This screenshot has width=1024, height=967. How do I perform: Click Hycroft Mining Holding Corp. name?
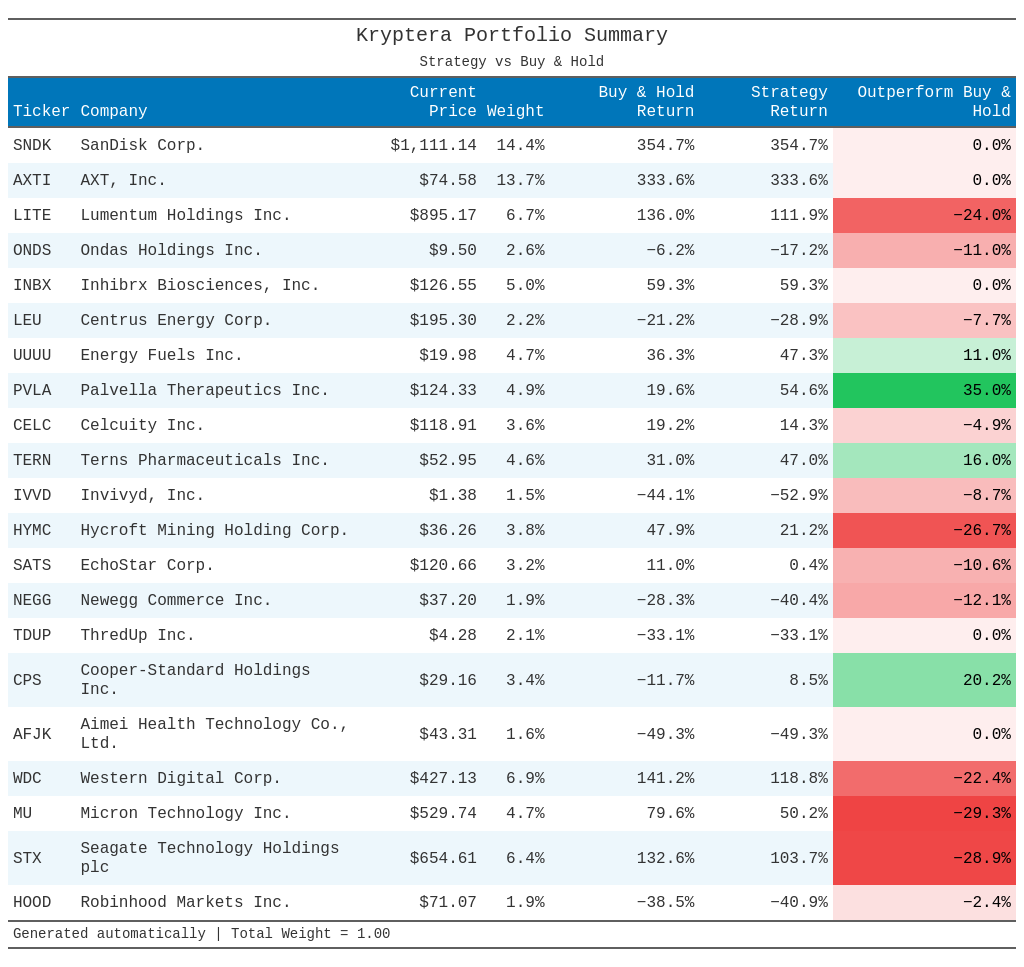click(x=214, y=530)
